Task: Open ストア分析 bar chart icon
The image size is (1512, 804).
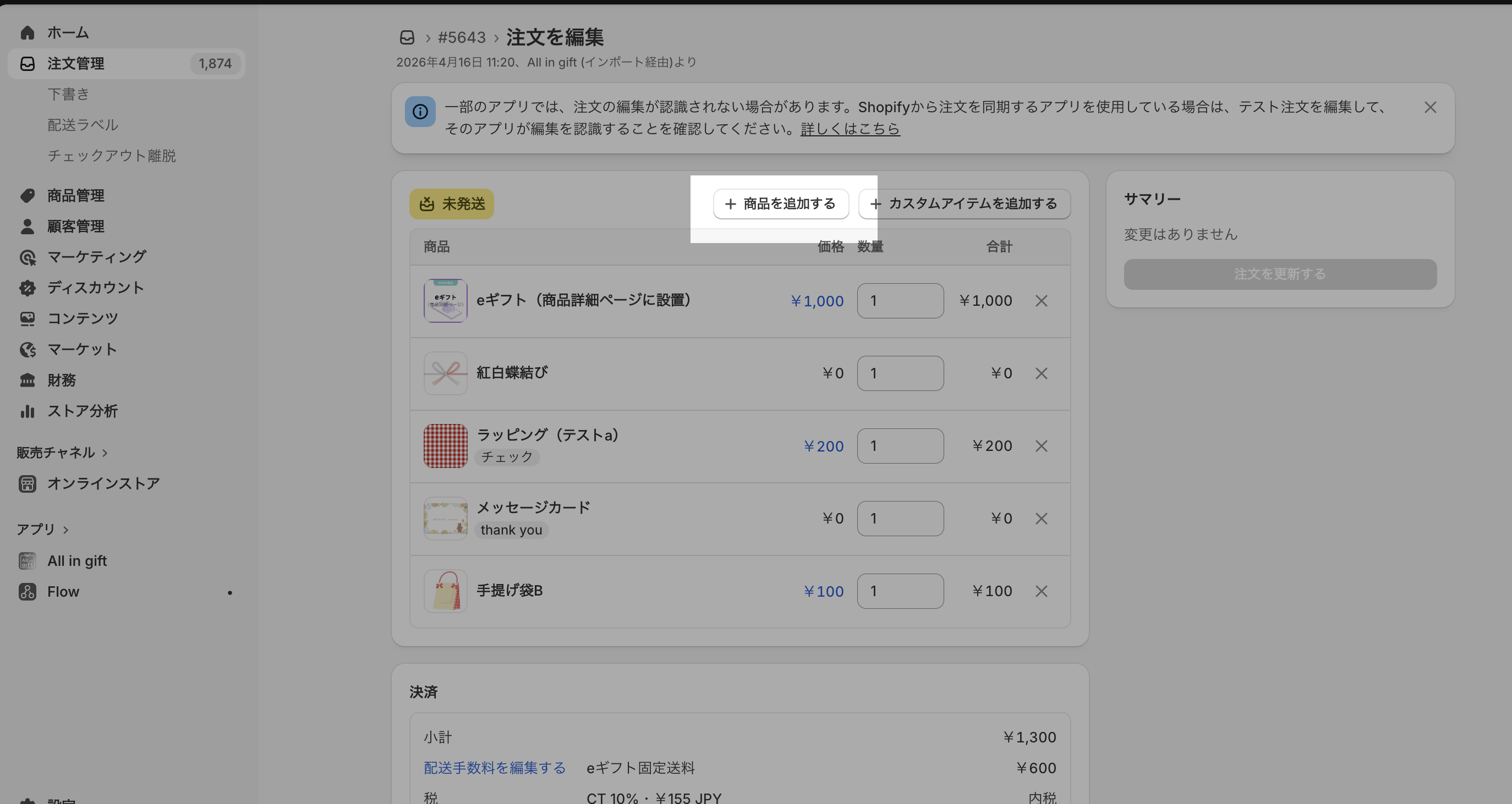Action: tap(27, 411)
